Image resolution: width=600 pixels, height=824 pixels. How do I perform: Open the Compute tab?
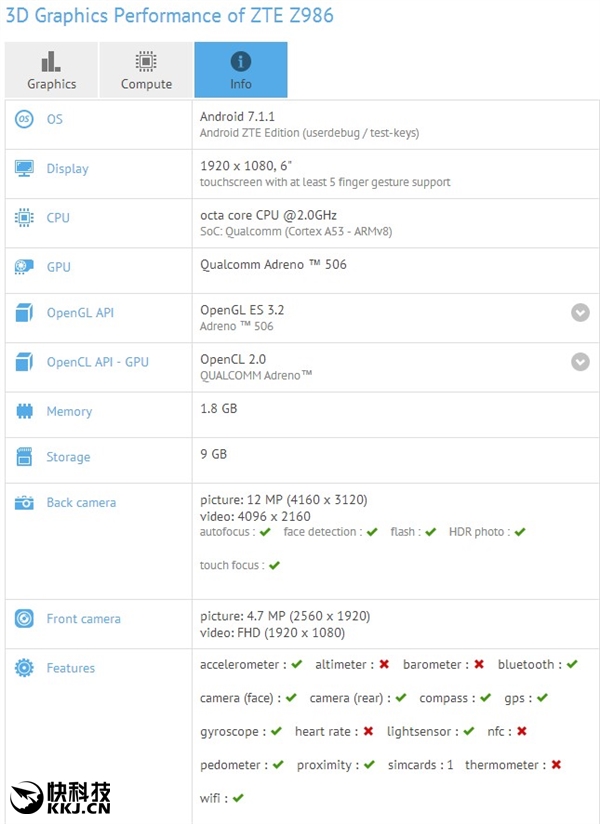point(146,70)
